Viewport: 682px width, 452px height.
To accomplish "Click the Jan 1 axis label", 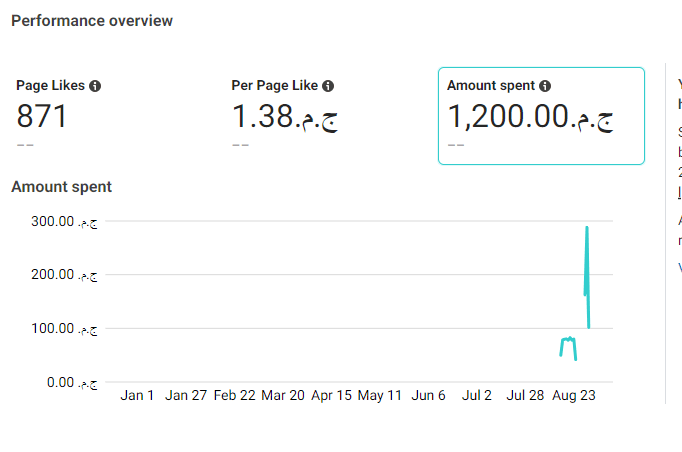I will pyautogui.click(x=137, y=395).
